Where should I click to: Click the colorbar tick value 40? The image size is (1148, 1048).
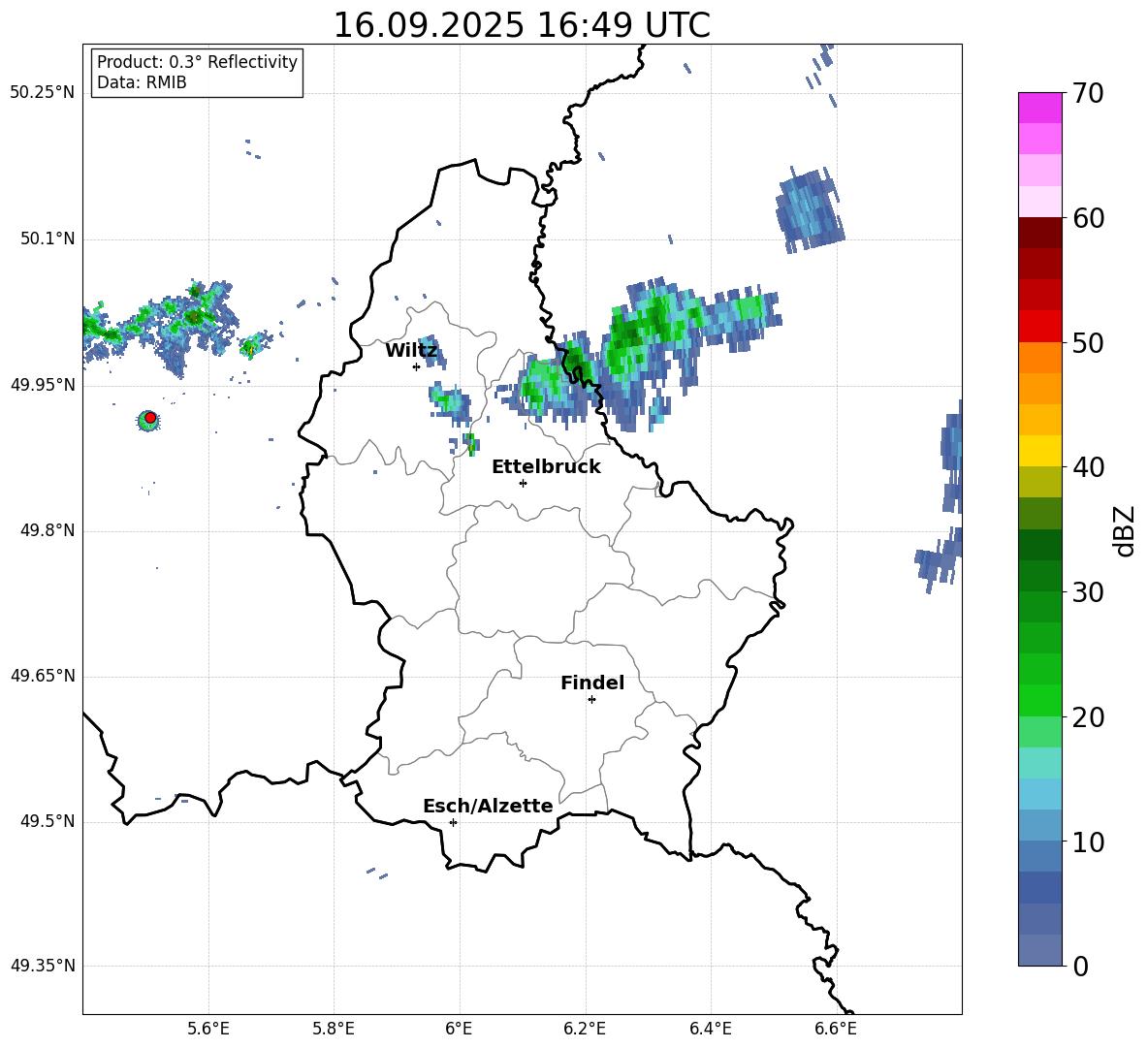click(x=1088, y=467)
